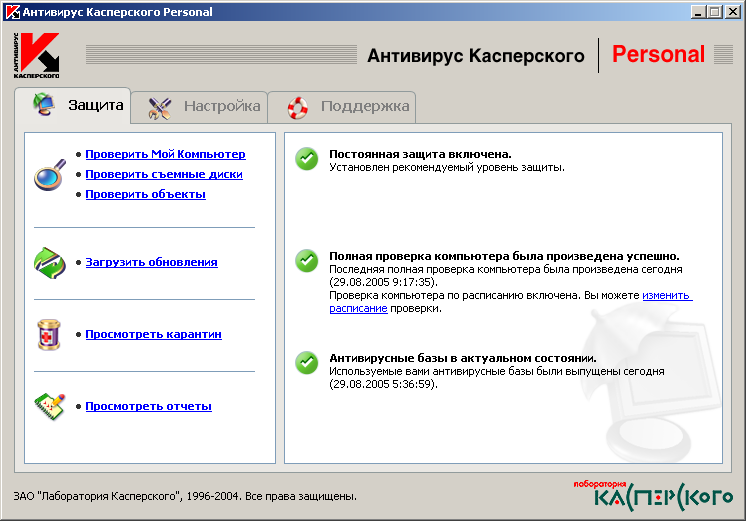Close the Kaspersky window

point(733,12)
